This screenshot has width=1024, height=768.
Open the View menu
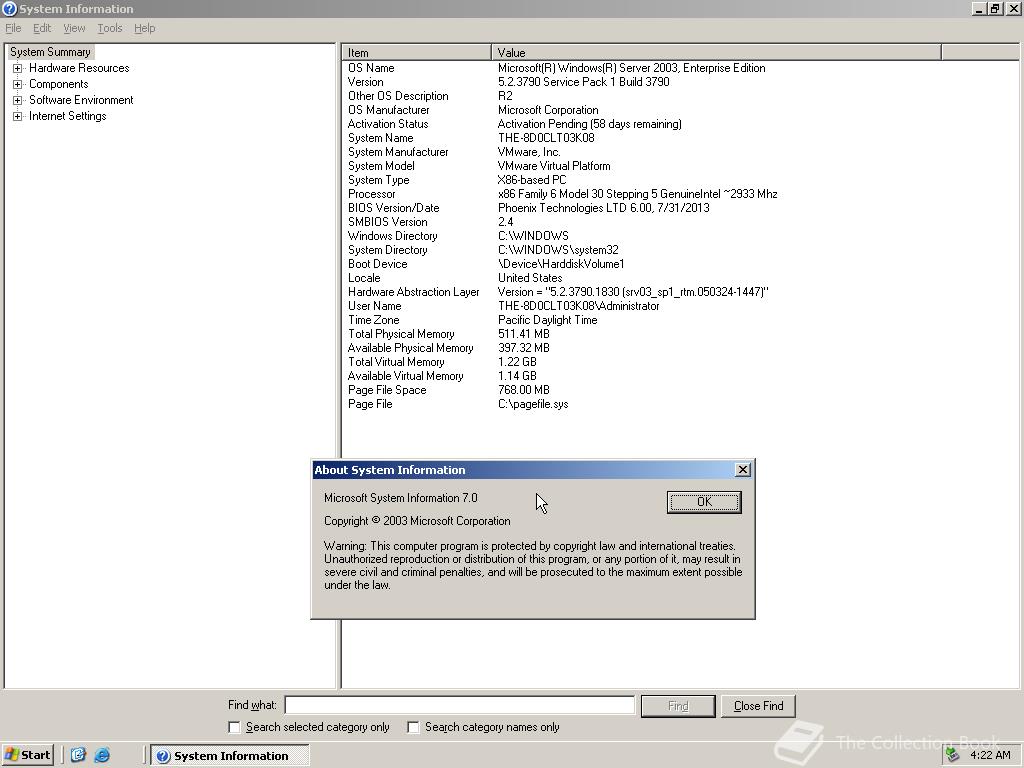pos(74,28)
